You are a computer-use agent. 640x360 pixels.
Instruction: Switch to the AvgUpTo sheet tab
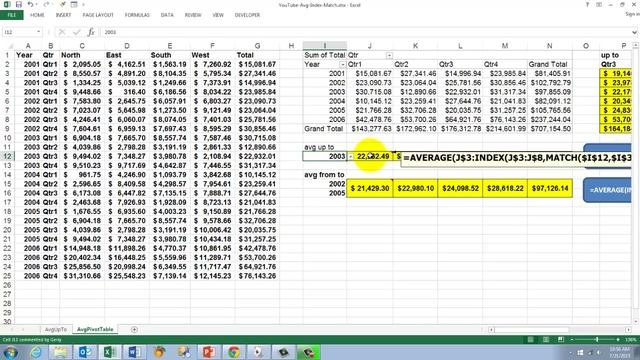pyautogui.click(x=56, y=329)
